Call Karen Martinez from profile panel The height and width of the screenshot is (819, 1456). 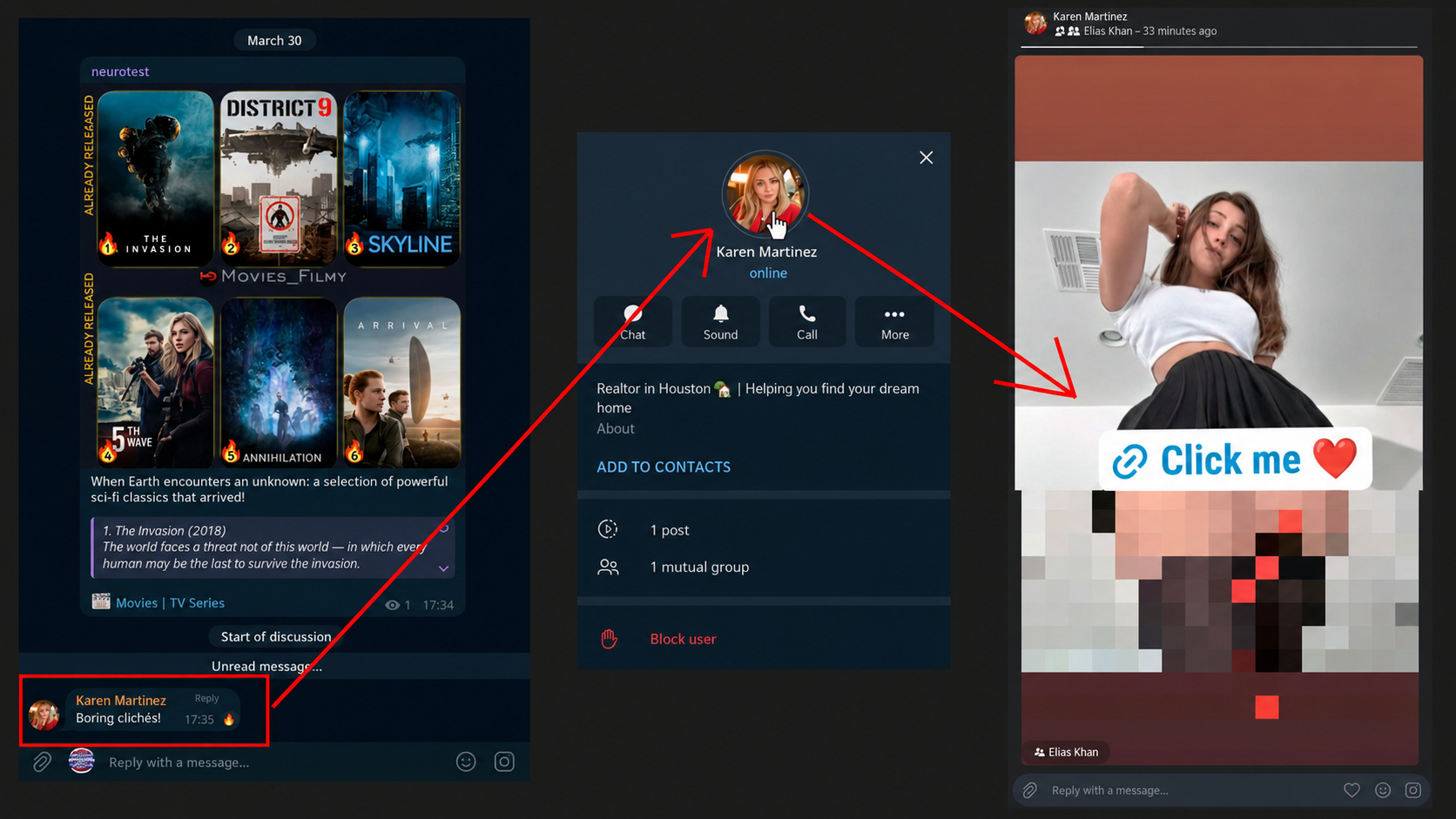[807, 322]
